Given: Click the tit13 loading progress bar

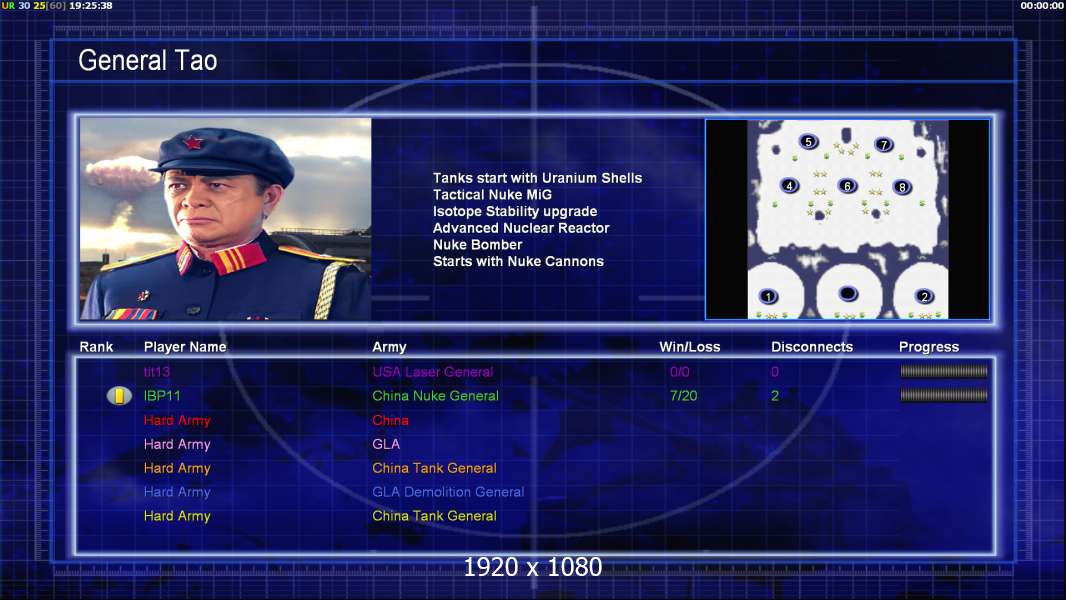Looking at the screenshot, I should tap(944, 371).
